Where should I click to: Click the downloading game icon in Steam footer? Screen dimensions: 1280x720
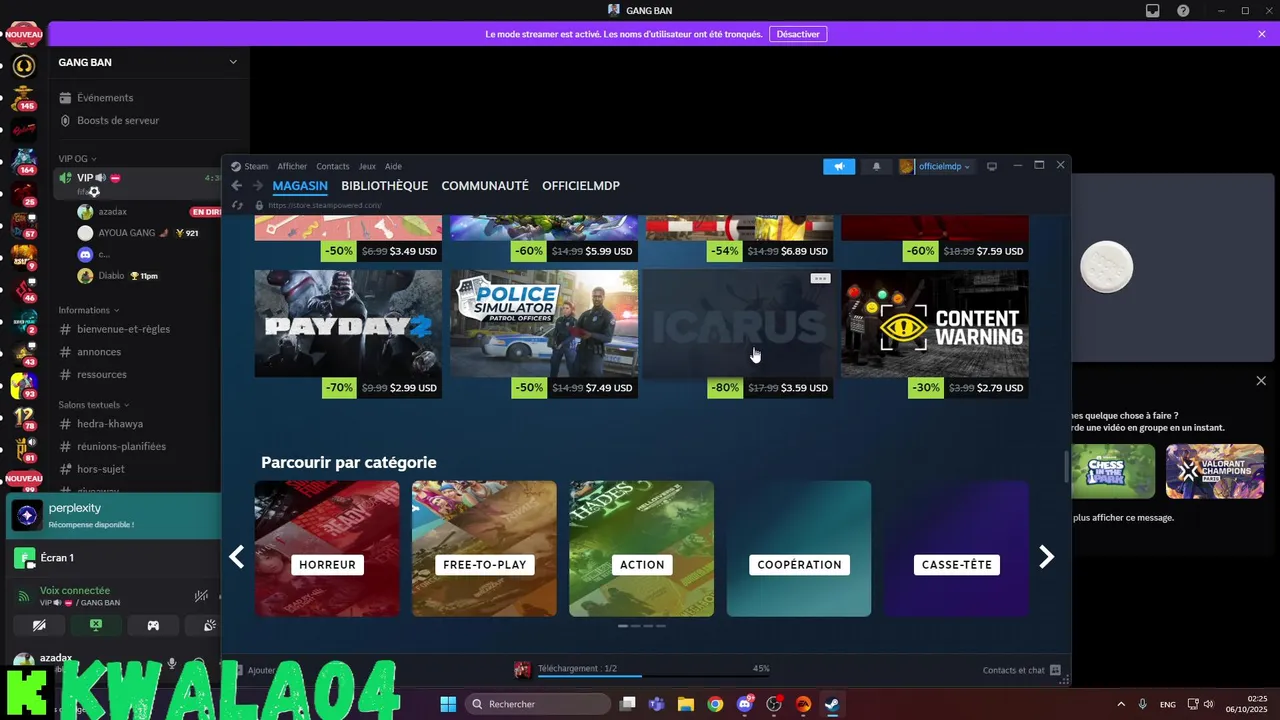tap(522, 669)
